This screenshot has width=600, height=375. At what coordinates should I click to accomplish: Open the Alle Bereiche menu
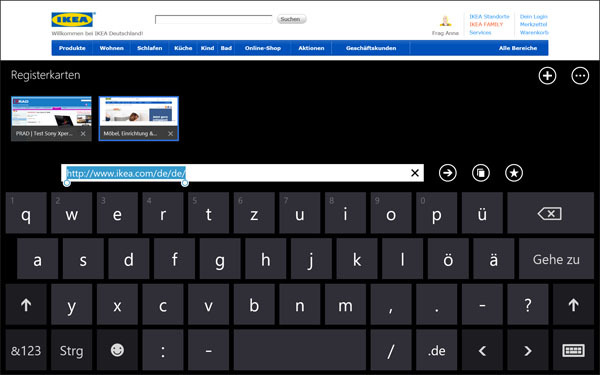pyautogui.click(x=518, y=48)
